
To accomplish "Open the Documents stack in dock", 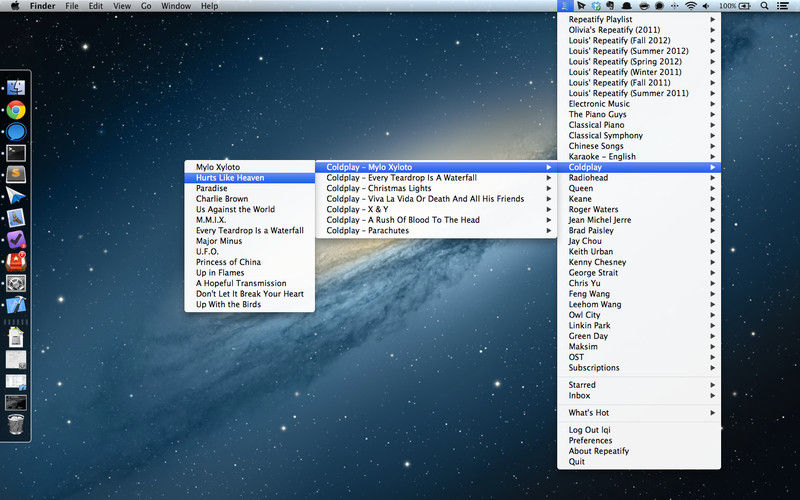I will click(16, 337).
